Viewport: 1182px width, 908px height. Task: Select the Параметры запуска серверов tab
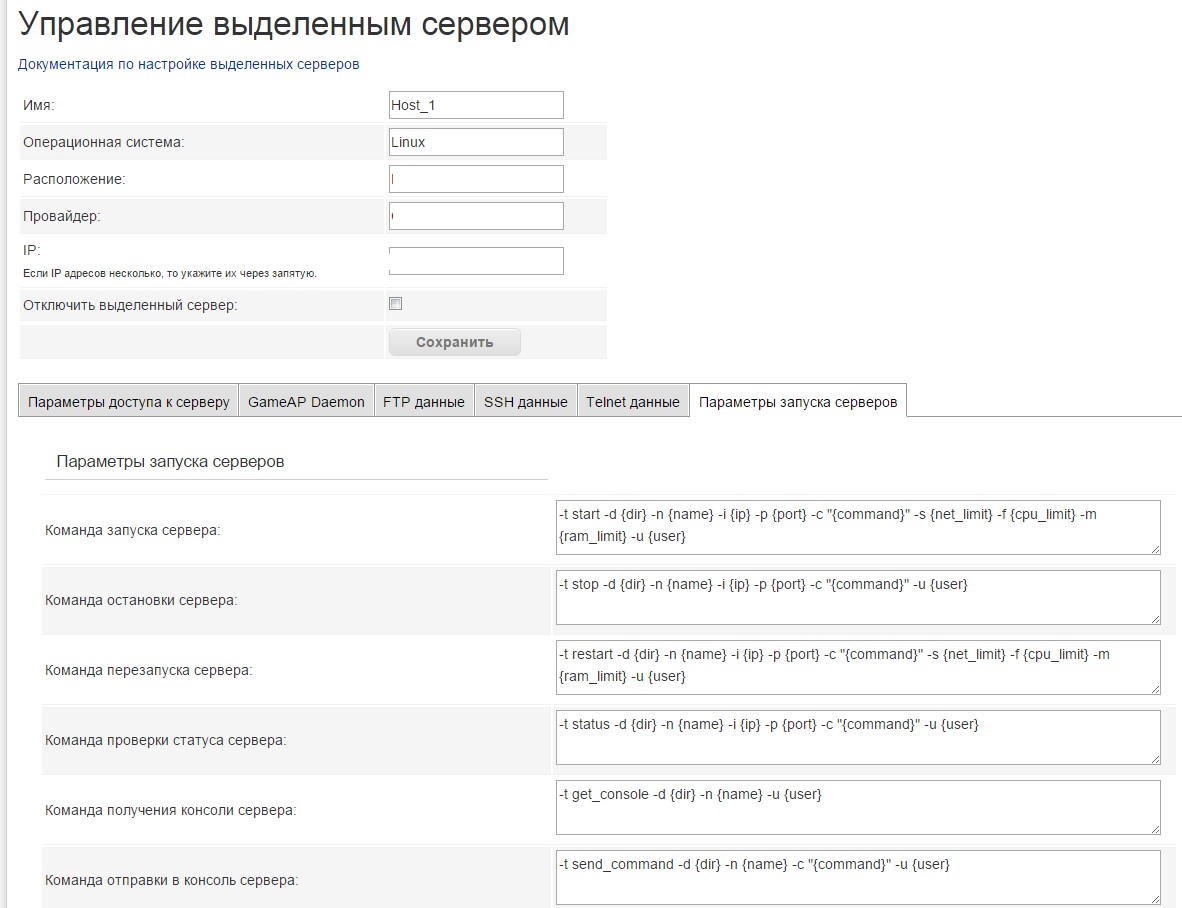click(x=798, y=402)
